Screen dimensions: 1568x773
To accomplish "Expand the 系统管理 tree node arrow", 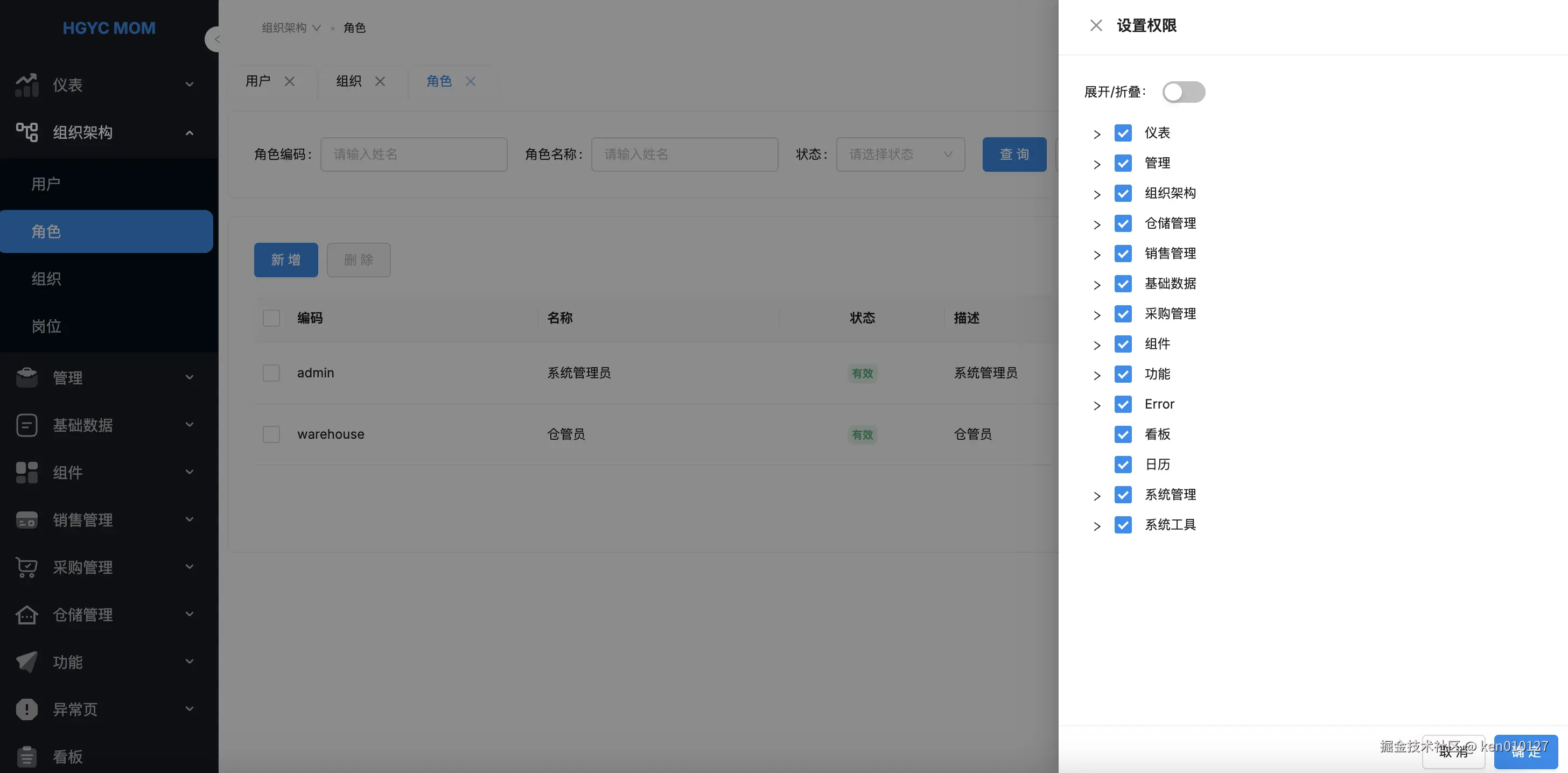I will pos(1096,496).
